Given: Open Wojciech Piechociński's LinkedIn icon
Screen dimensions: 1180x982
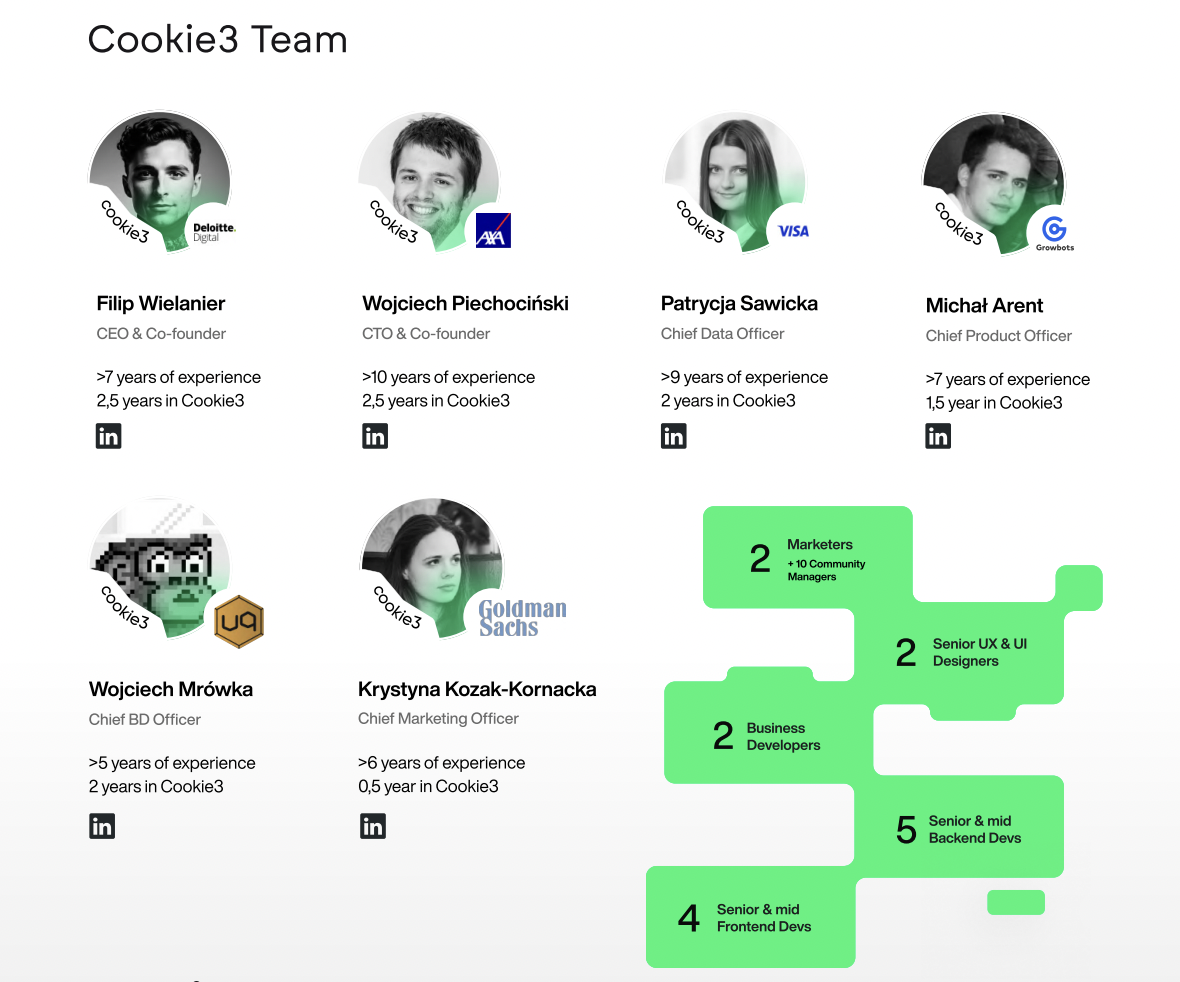Looking at the screenshot, I should click(x=375, y=436).
